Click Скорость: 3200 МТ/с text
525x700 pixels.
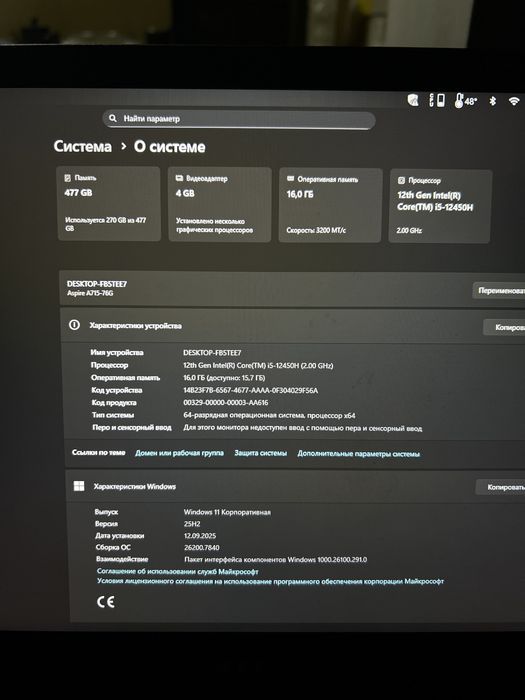[x=316, y=230]
